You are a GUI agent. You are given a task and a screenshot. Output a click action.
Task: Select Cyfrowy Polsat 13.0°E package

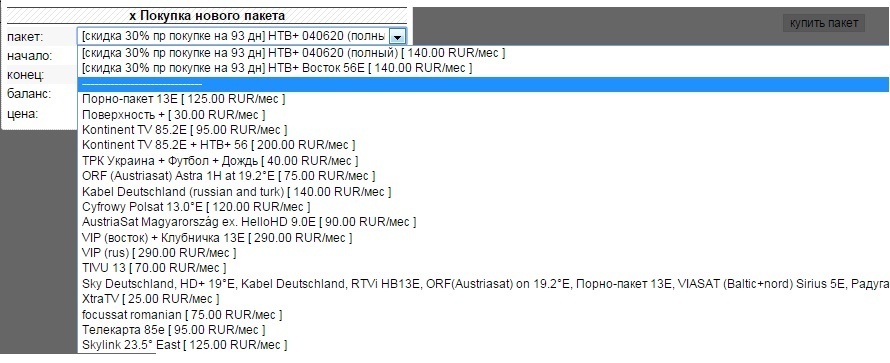tap(482, 207)
